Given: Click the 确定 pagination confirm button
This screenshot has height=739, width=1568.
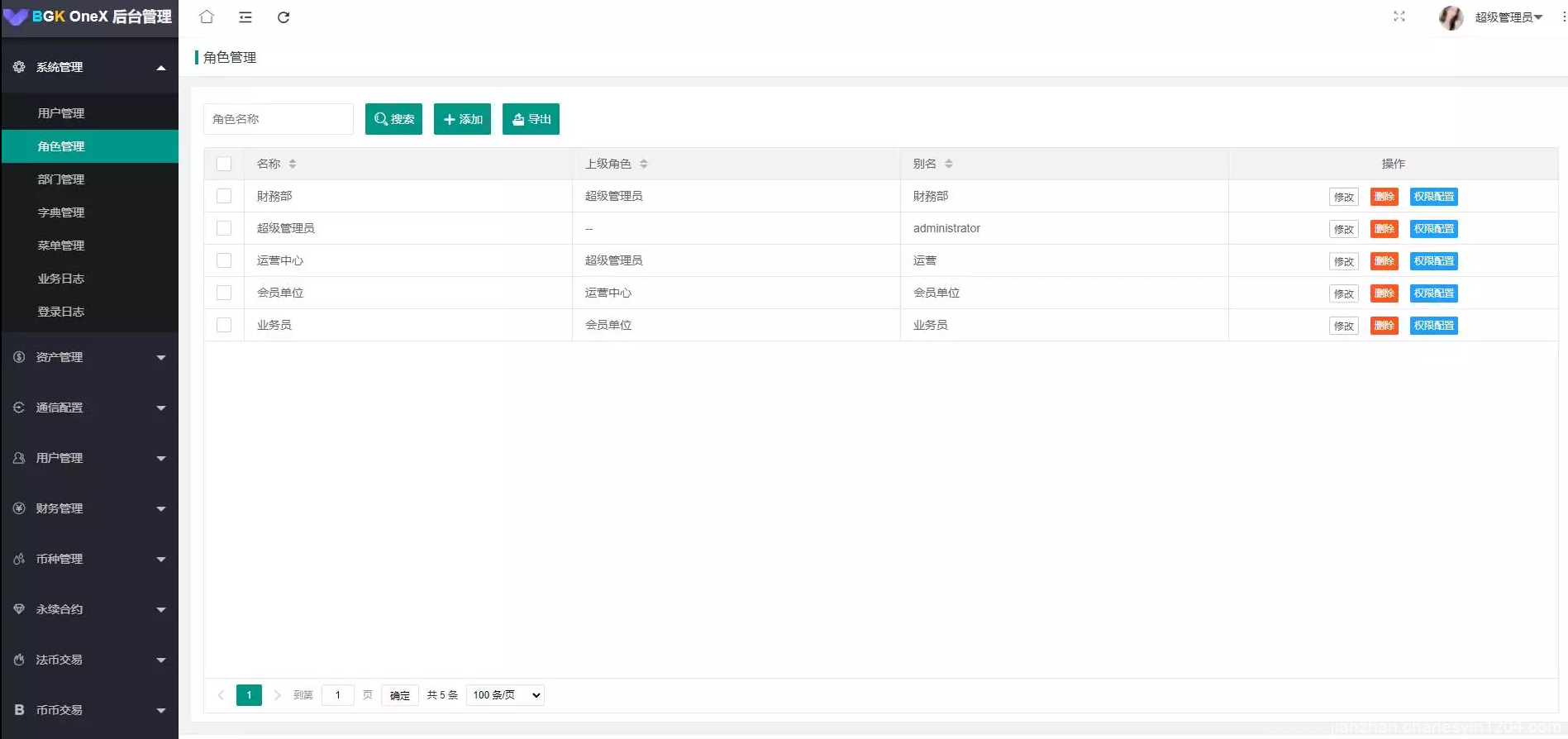Looking at the screenshot, I should tap(400, 695).
